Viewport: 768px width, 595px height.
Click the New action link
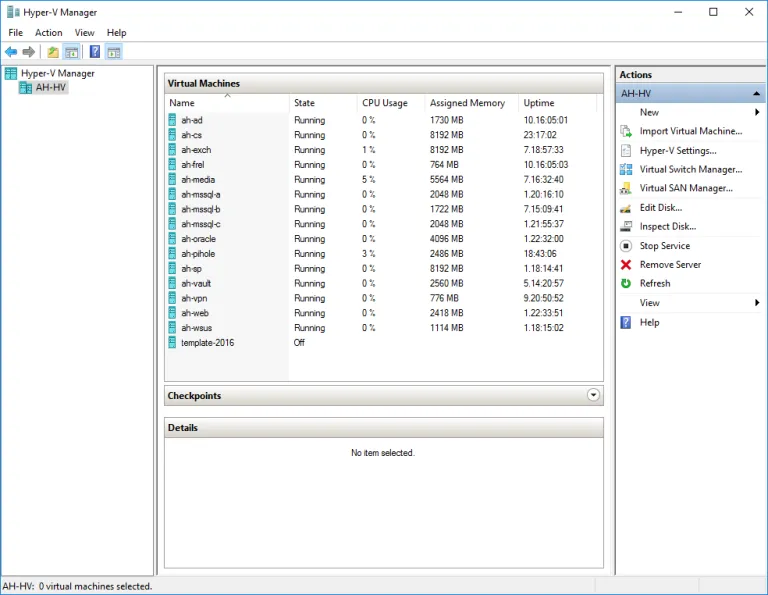pyautogui.click(x=649, y=112)
